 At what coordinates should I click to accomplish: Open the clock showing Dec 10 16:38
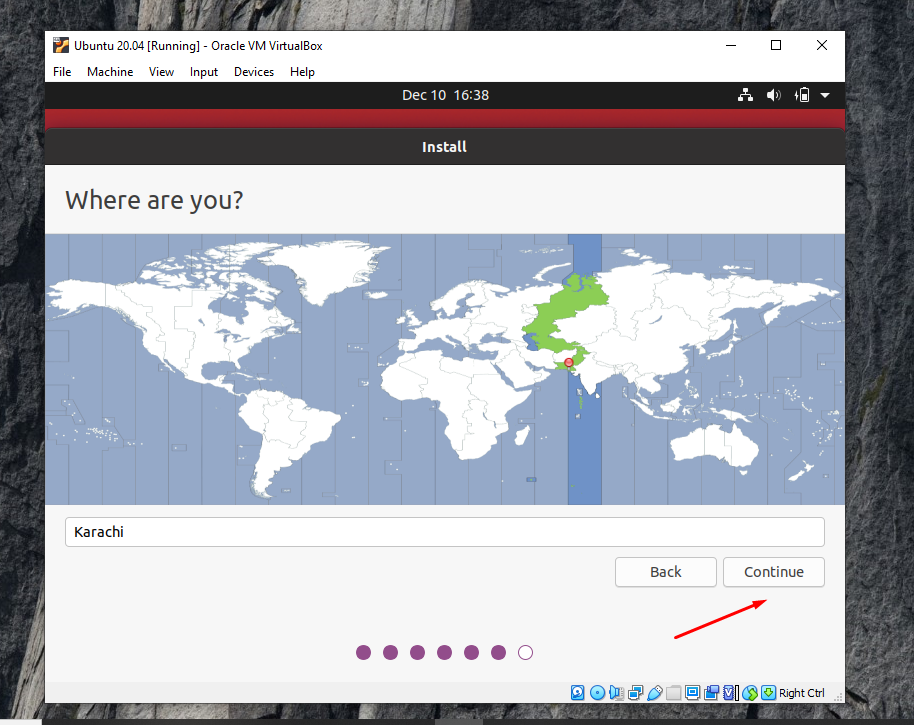445,95
